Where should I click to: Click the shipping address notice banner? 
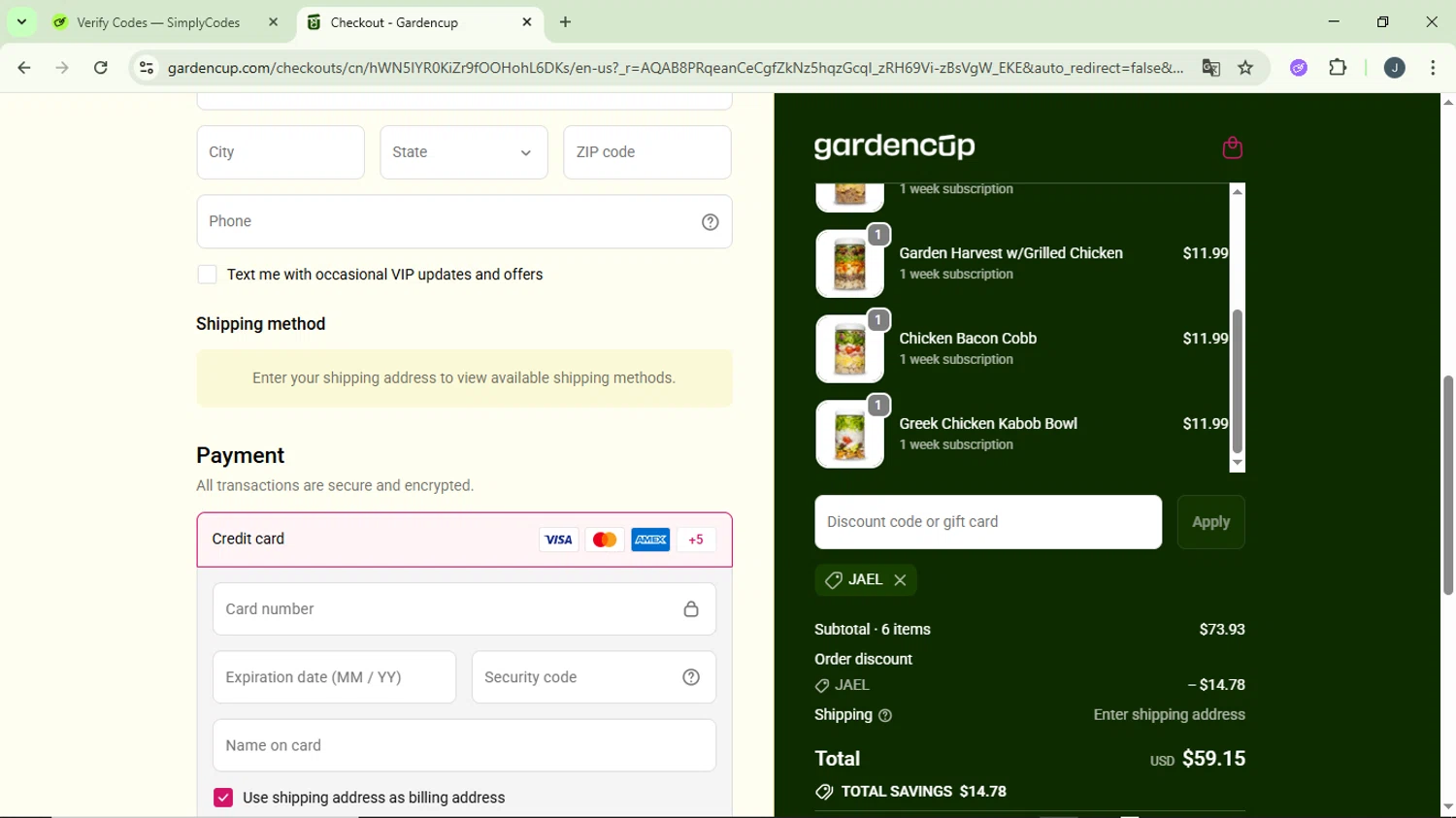(x=464, y=378)
